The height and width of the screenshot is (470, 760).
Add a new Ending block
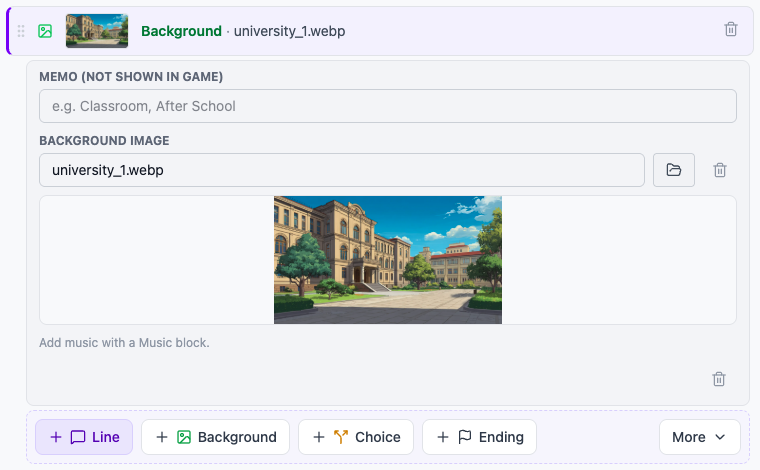(x=479, y=437)
